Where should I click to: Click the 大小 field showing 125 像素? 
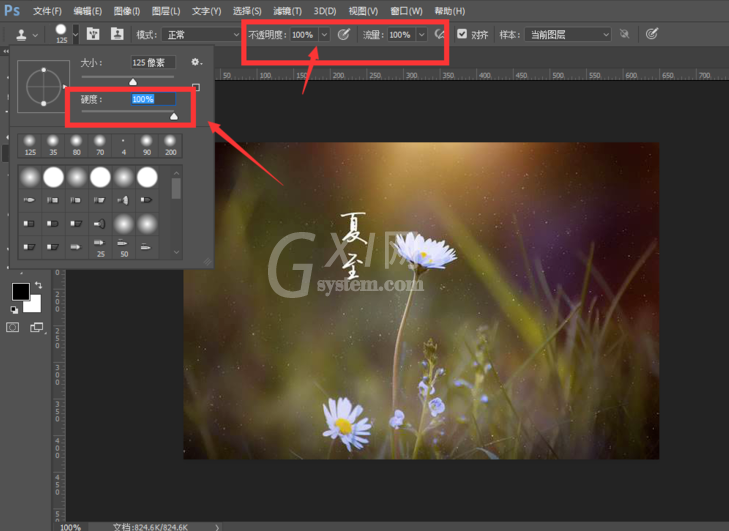coord(153,62)
